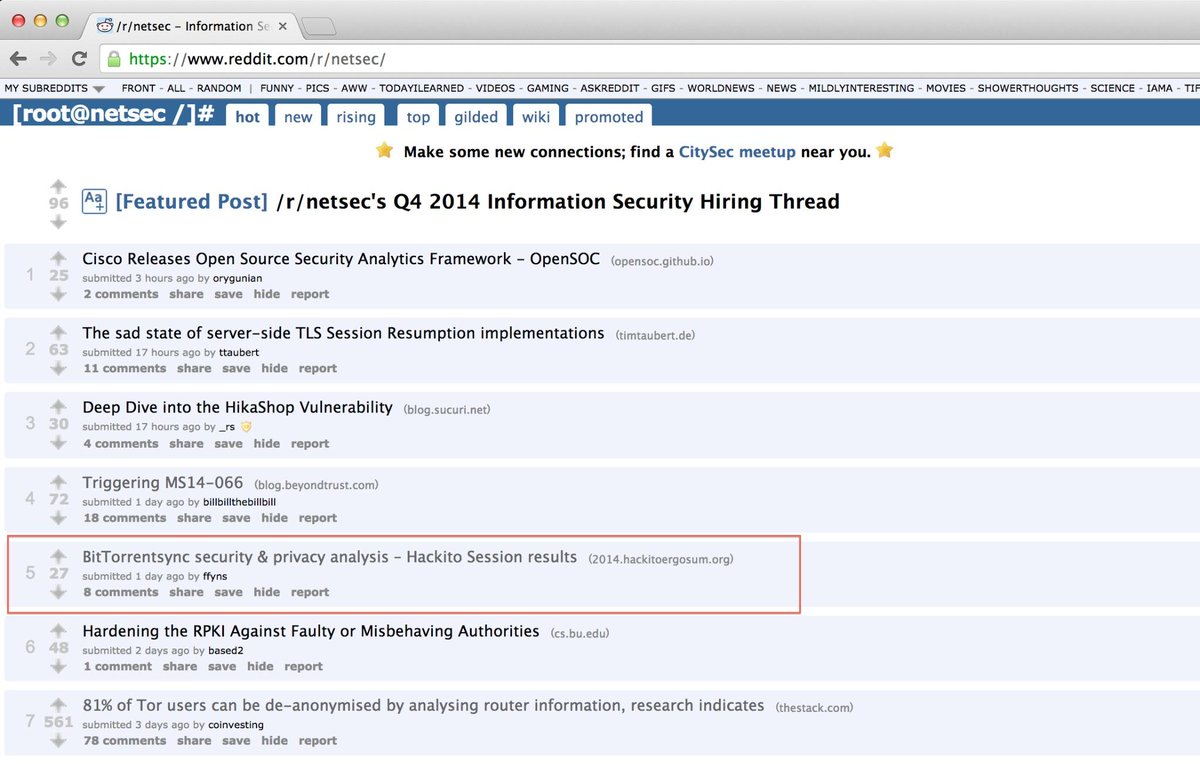This screenshot has width=1200, height=764.
Task: Upvote the Q4 2014 Hiring Thread post
Action: 58,184
